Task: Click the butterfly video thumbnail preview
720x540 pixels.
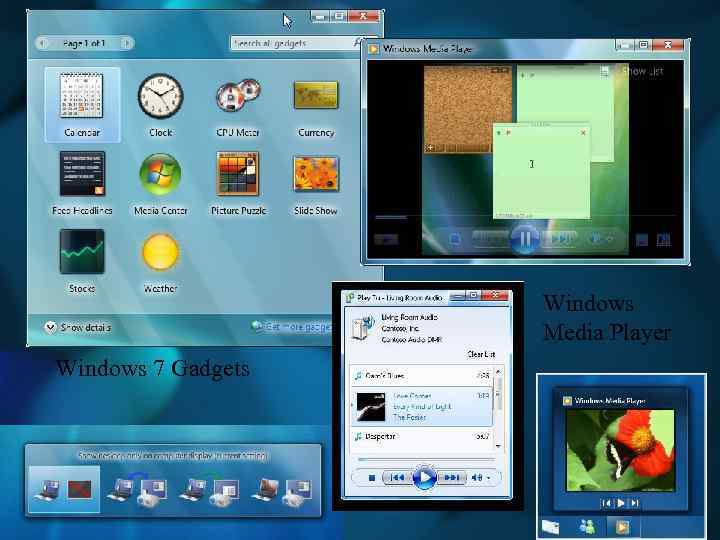Action: pyautogui.click(x=621, y=450)
